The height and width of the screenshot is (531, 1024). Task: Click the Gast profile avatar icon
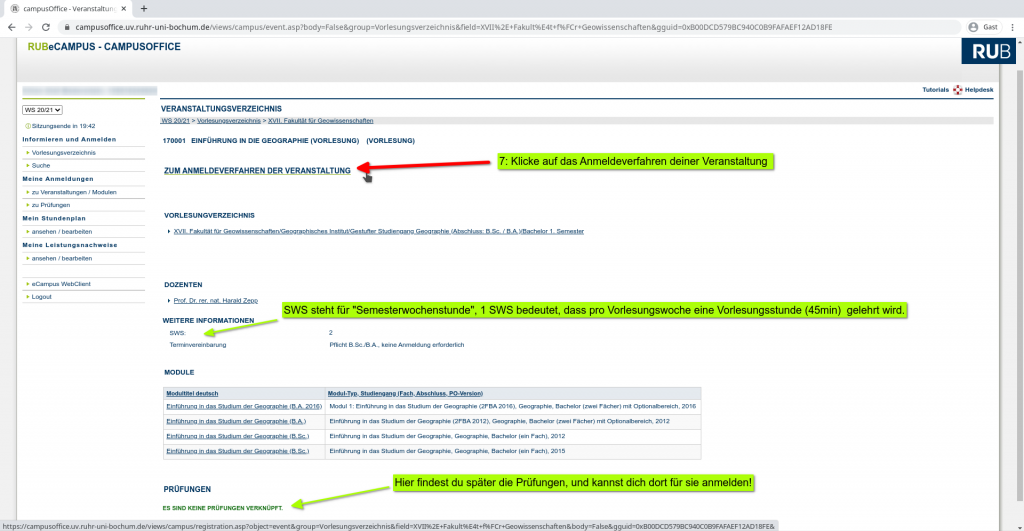(973, 27)
